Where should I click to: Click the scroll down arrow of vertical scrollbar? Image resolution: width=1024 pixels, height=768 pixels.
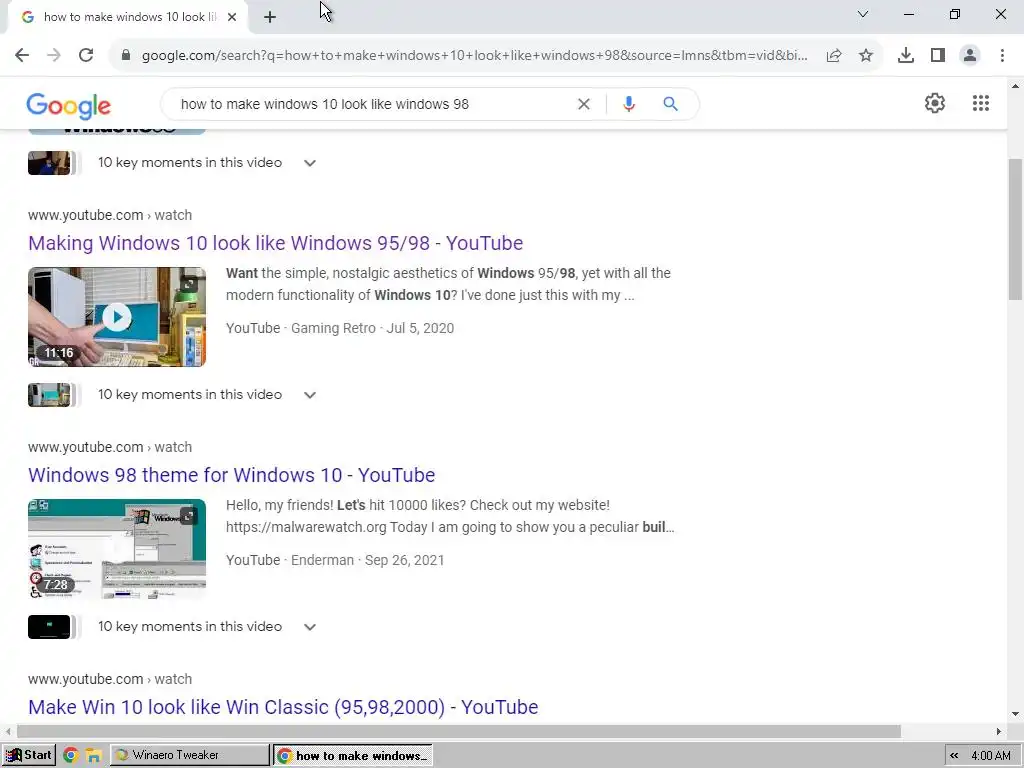pos(1016,714)
